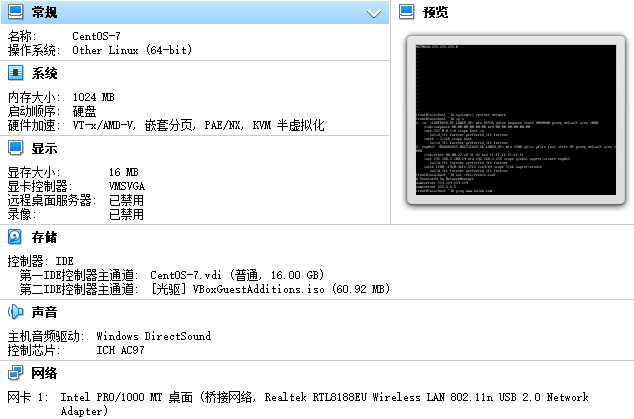Open the 网络 settings header link
This screenshot has width=634, height=419.
coord(44,373)
